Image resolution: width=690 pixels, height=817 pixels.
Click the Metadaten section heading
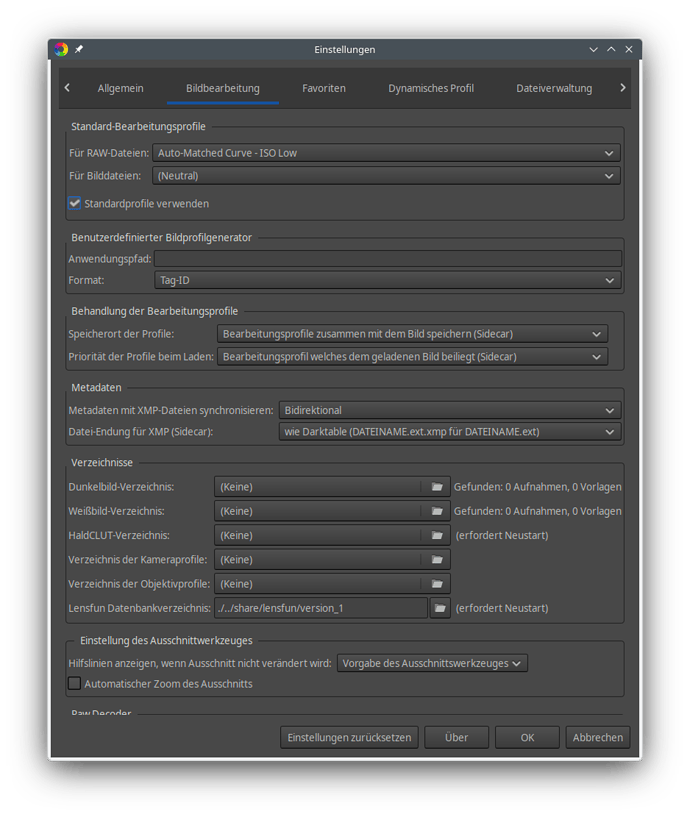[x=96, y=388]
